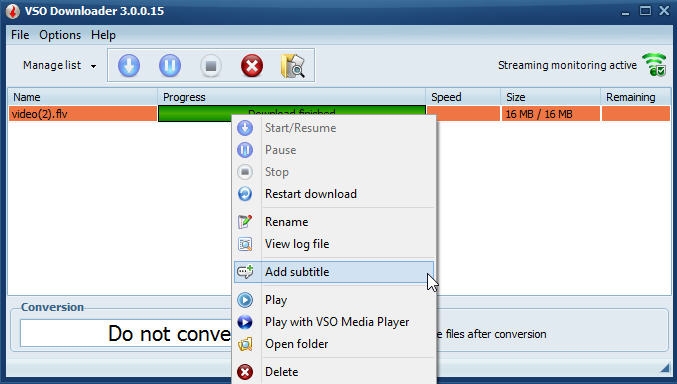Image resolution: width=677 pixels, height=384 pixels.
Task: Click the grey Stop toolbar icon
Action: tap(211, 66)
